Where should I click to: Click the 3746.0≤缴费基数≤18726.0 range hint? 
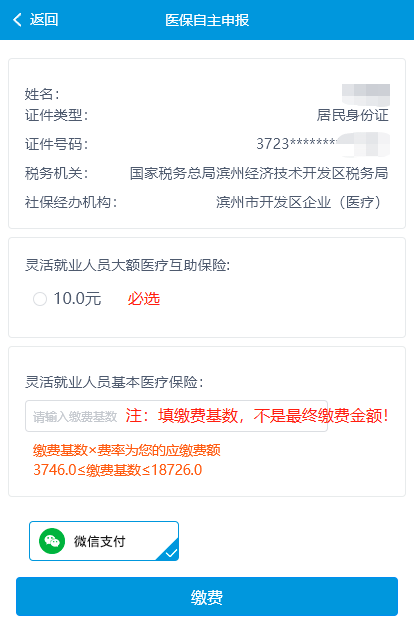pyautogui.click(x=118, y=470)
